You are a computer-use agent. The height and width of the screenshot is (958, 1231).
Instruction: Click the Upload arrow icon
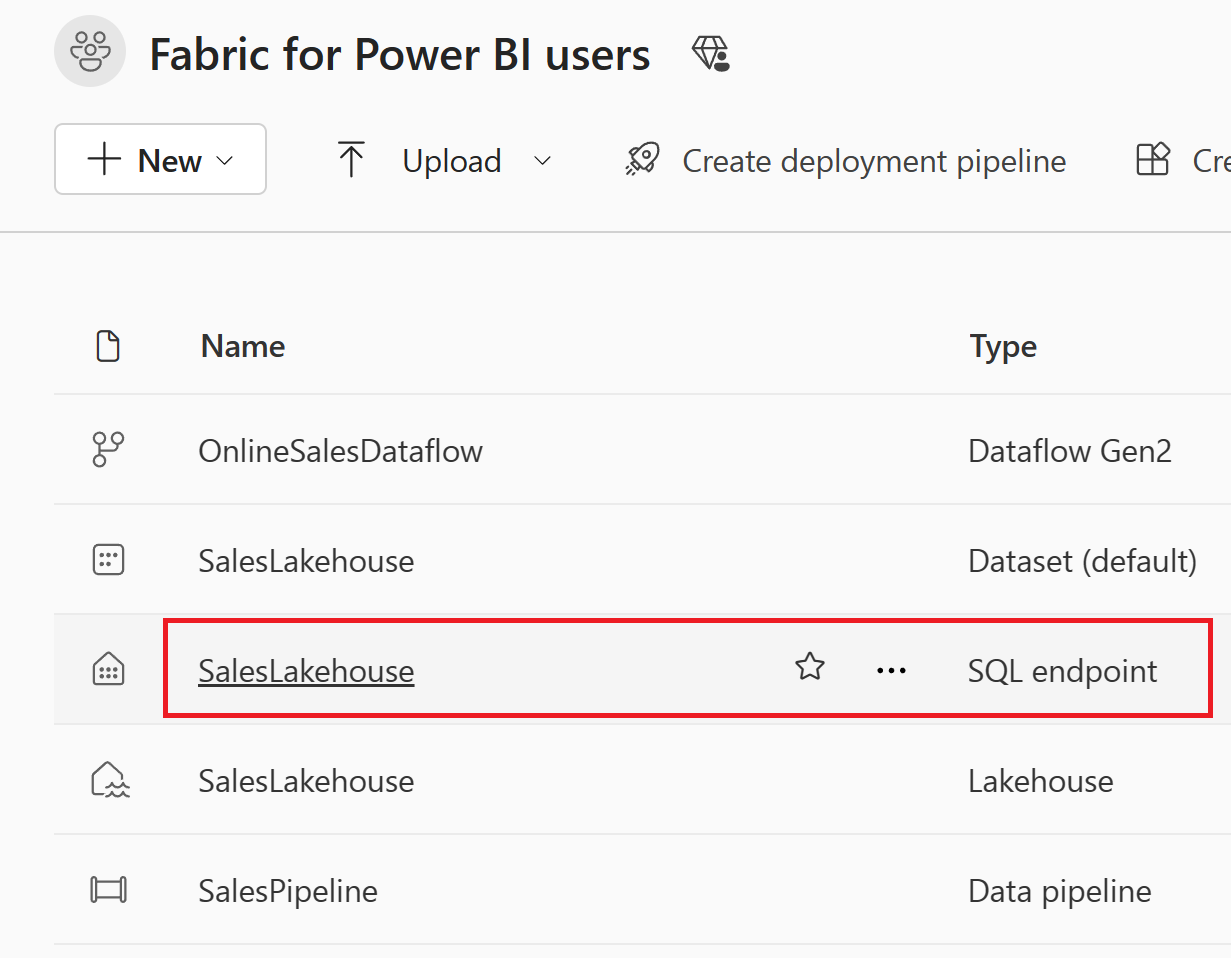(x=351, y=160)
